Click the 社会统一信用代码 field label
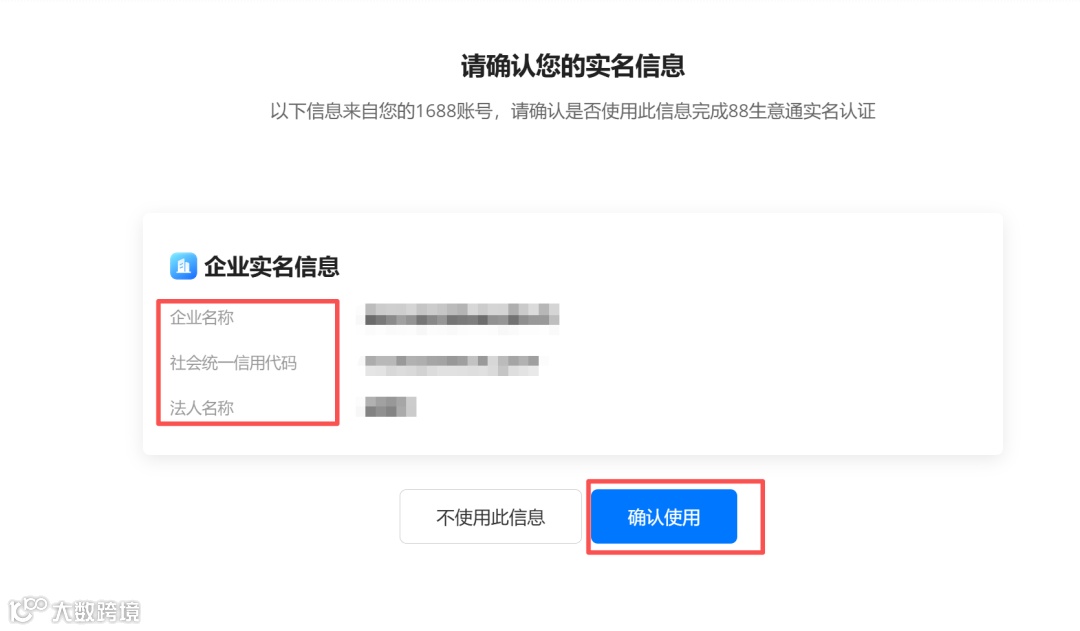The image size is (1080, 631). (x=233, y=363)
